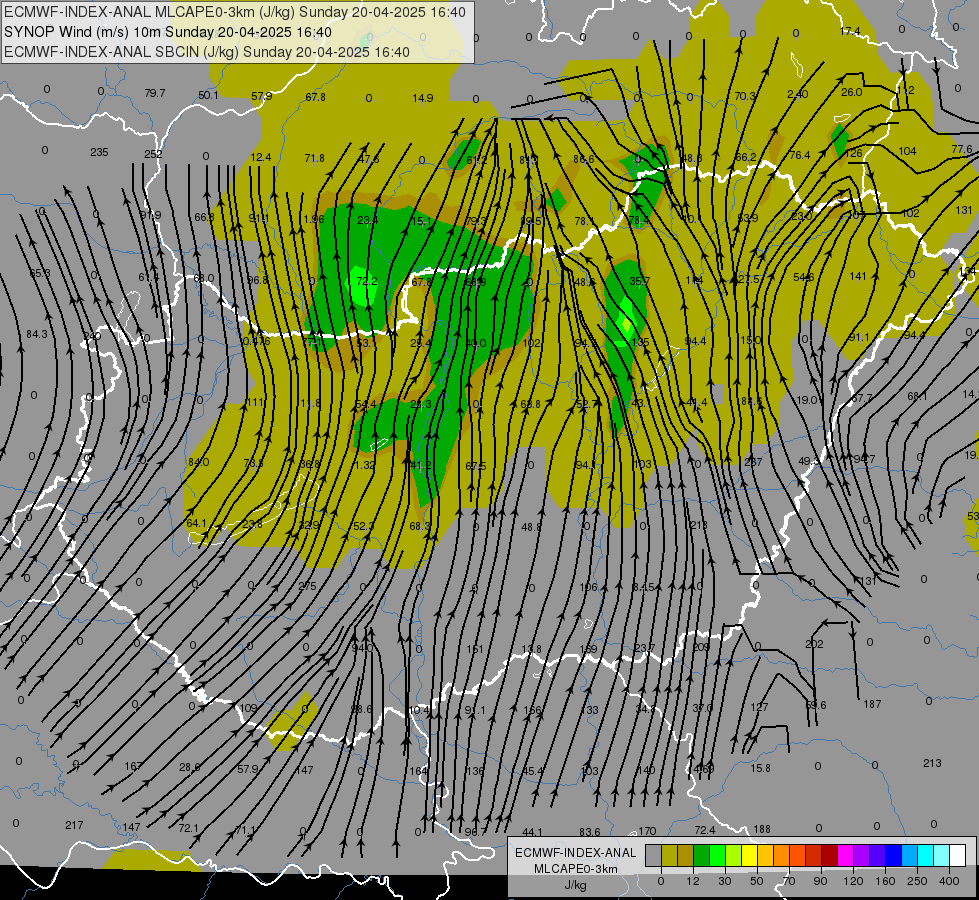Click the legend tick value '90'
Screen dimensions: 979x900
point(820,881)
